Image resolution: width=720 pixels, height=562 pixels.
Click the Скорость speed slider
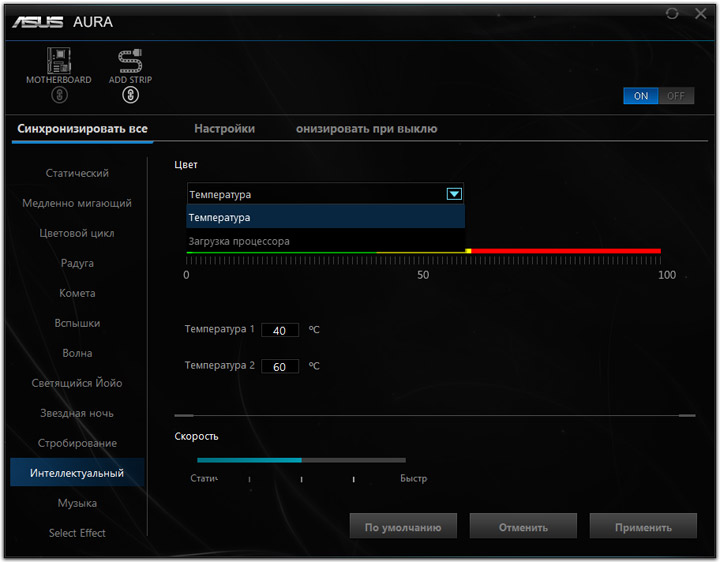[301, 460]
